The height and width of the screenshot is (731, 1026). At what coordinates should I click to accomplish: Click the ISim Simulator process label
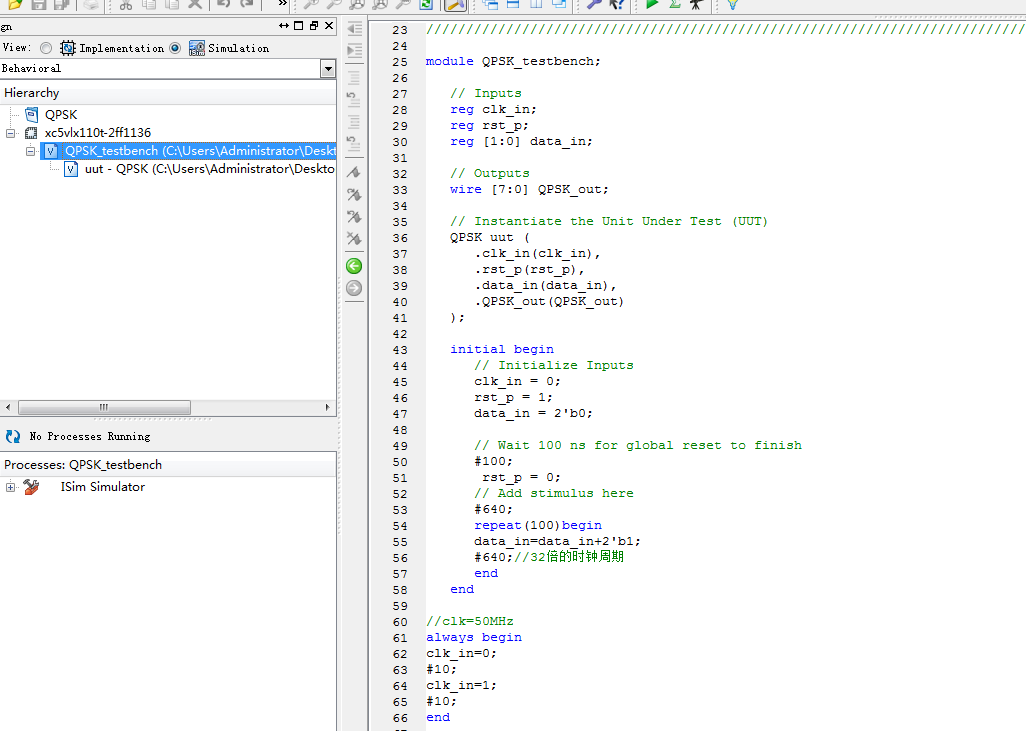point(102,487)
